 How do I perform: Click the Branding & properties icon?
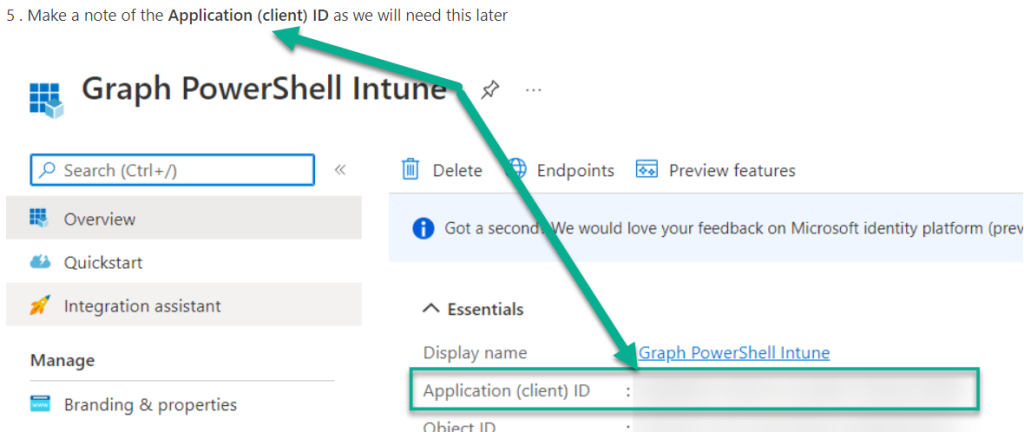pos(40,405)
